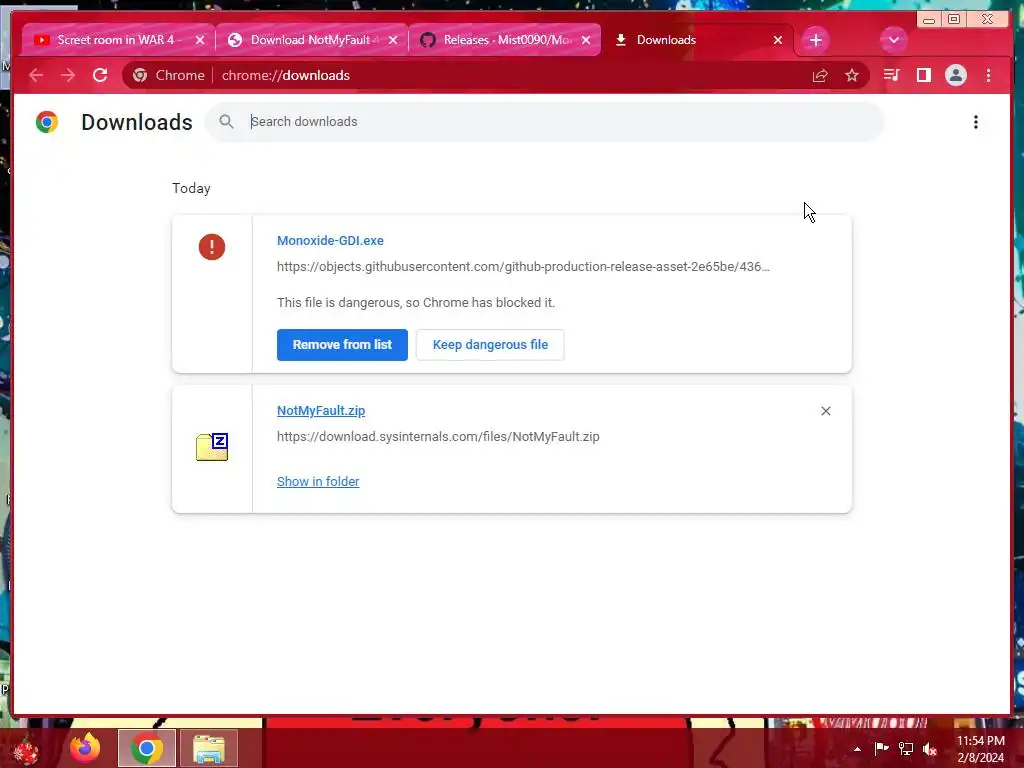1024x768 pixels.
Task: Click the Start button ornament
Action: coord(26,750)
